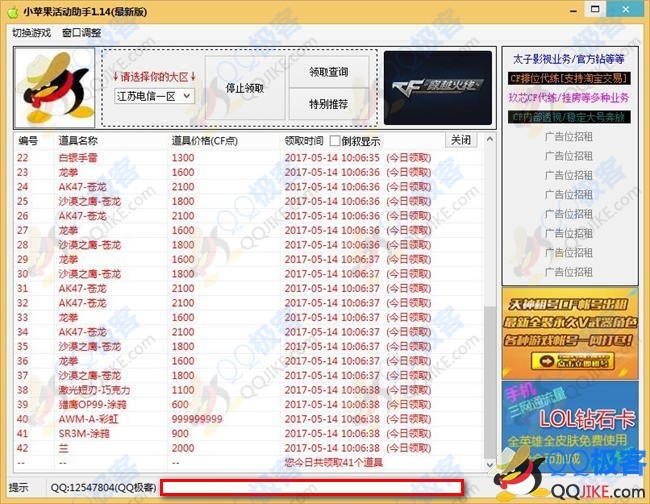Image resolution: width=650 pixels, height=504 pixels.
Task: Click the vertical scrollbar thumb
Action: pyautogui.click(x=490, y=382)
